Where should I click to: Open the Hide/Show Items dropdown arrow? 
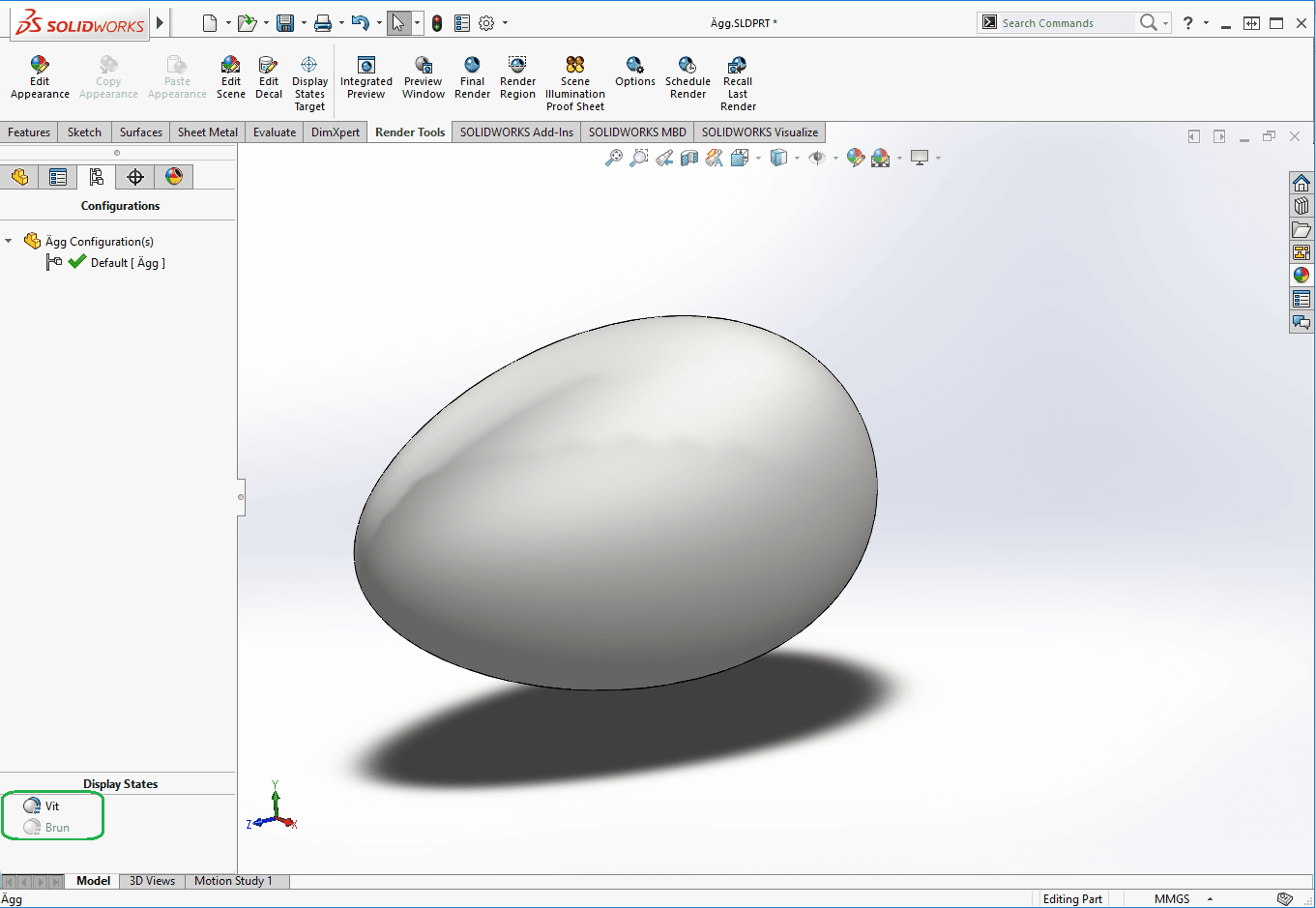point(835,159)
